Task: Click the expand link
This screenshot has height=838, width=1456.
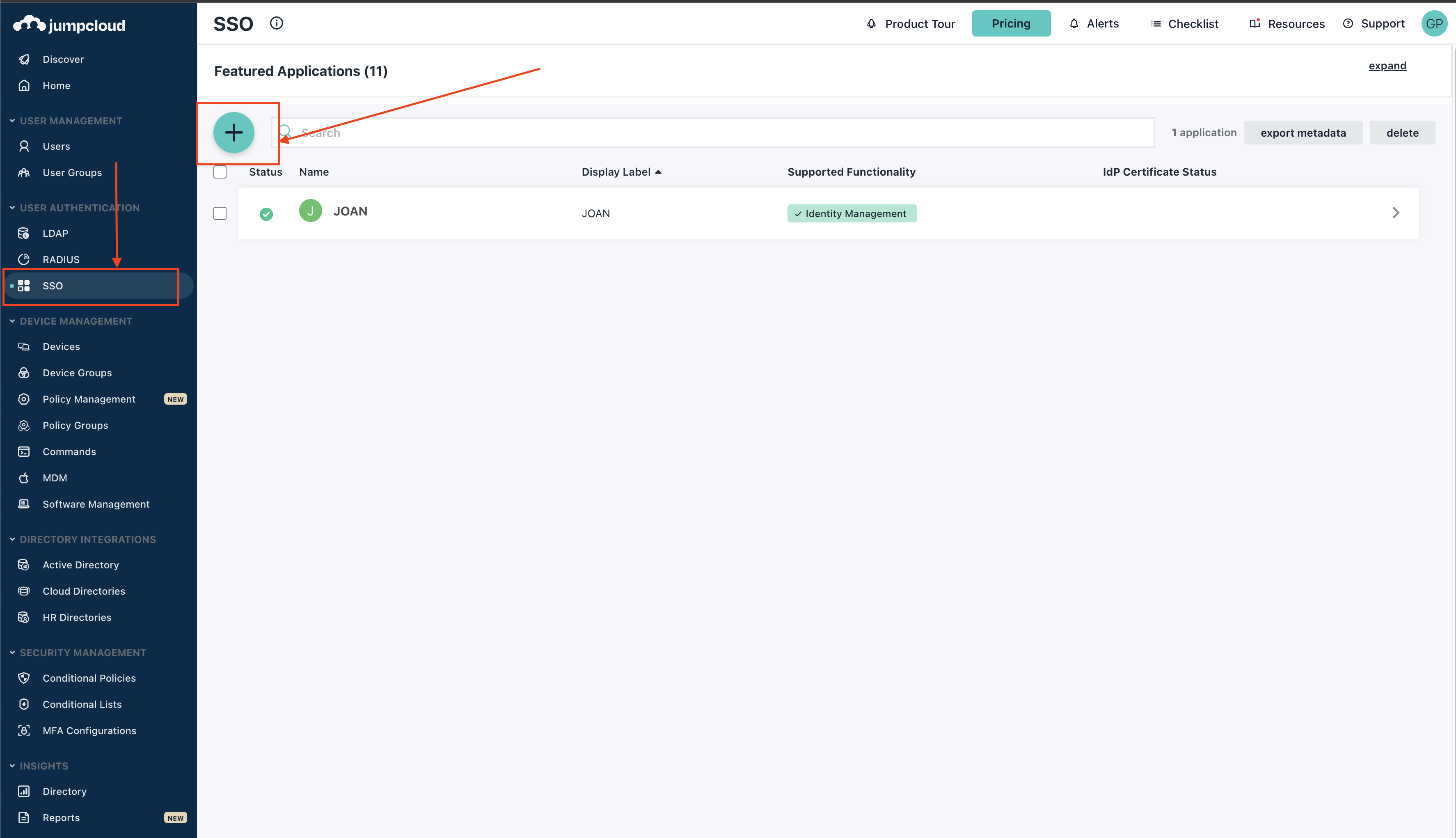Action: [x=1387, y=66]
